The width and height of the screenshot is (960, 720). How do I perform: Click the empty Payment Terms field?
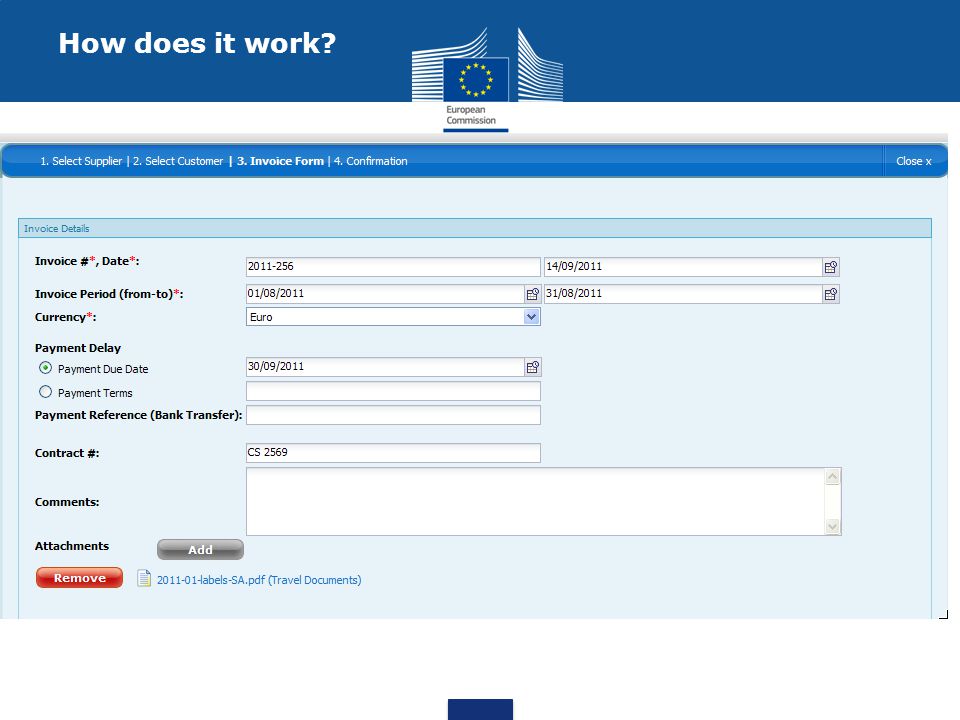[393, 391]
